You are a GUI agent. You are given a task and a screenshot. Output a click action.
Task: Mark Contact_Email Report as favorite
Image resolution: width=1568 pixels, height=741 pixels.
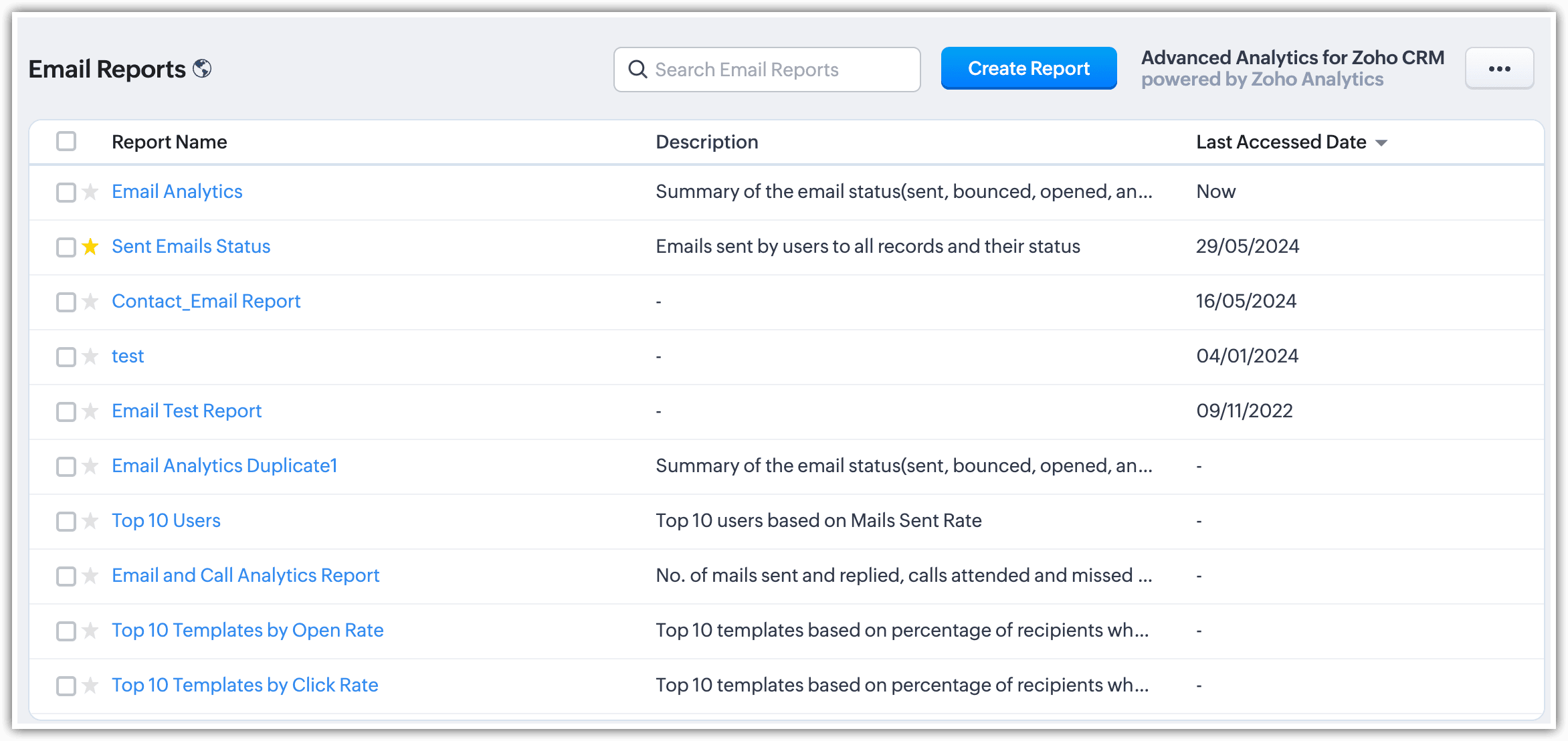(x=90, y=302)
